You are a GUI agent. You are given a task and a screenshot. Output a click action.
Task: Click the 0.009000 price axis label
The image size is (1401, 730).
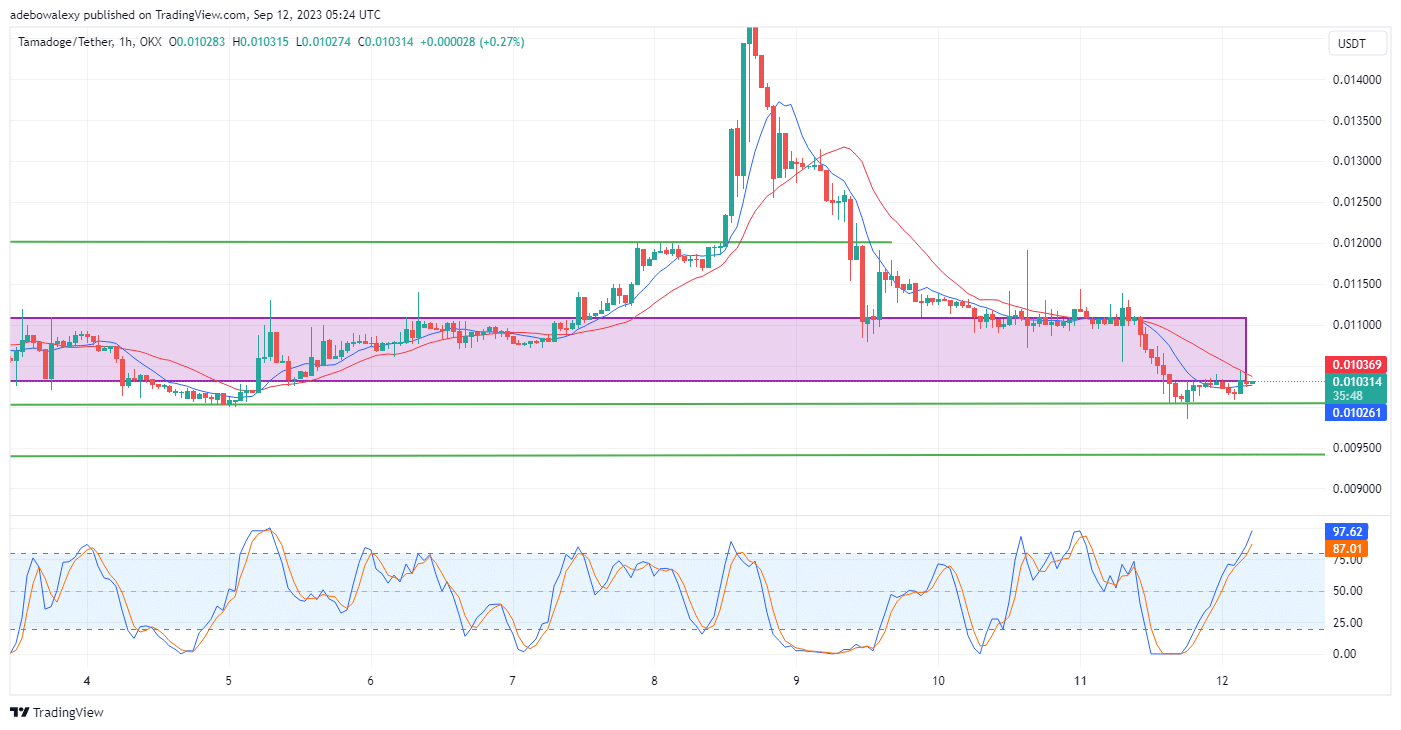(1358, 490)
